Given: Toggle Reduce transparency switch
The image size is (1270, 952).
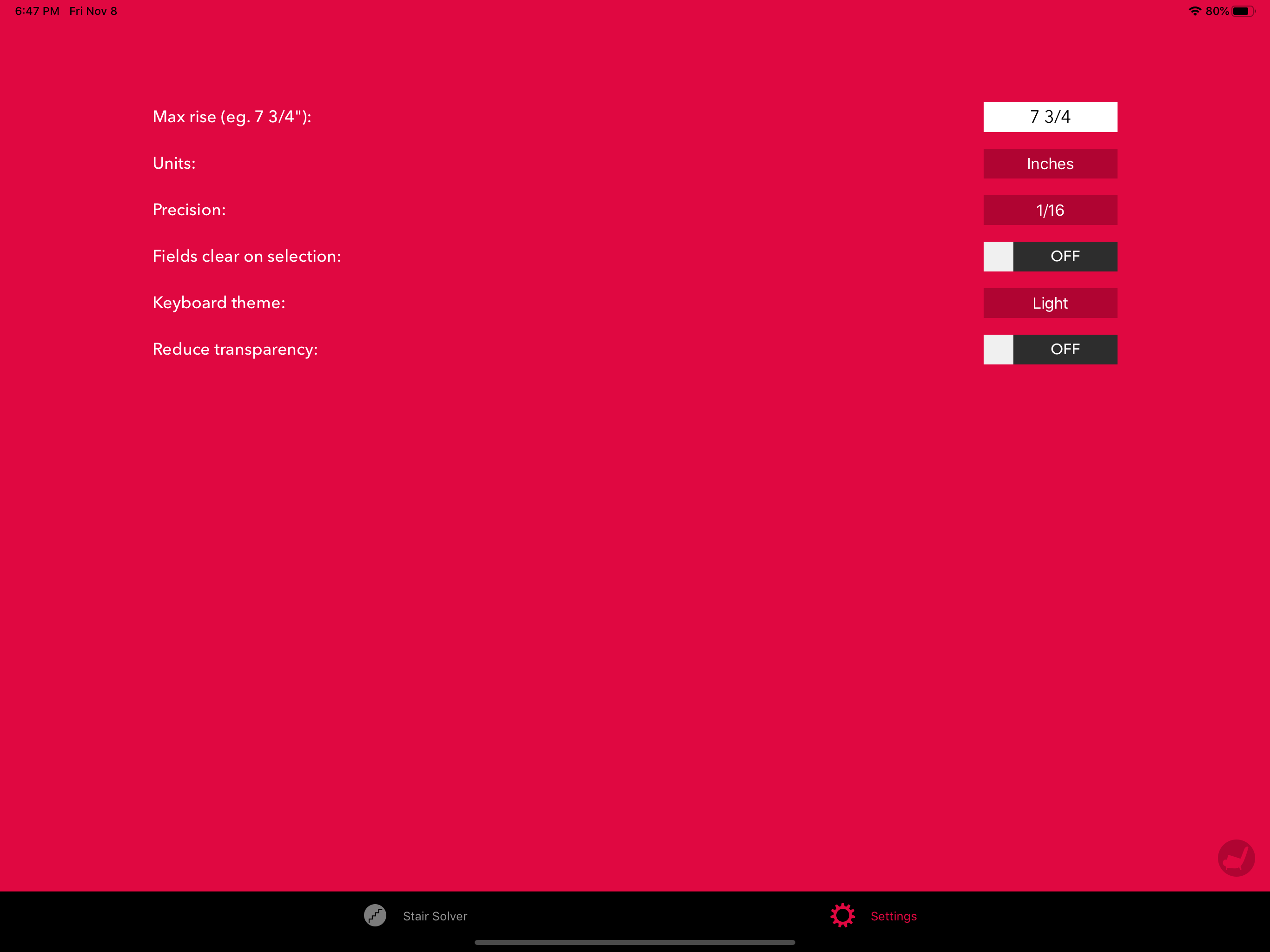Looking at the screenshot, I should (1050, 350).
